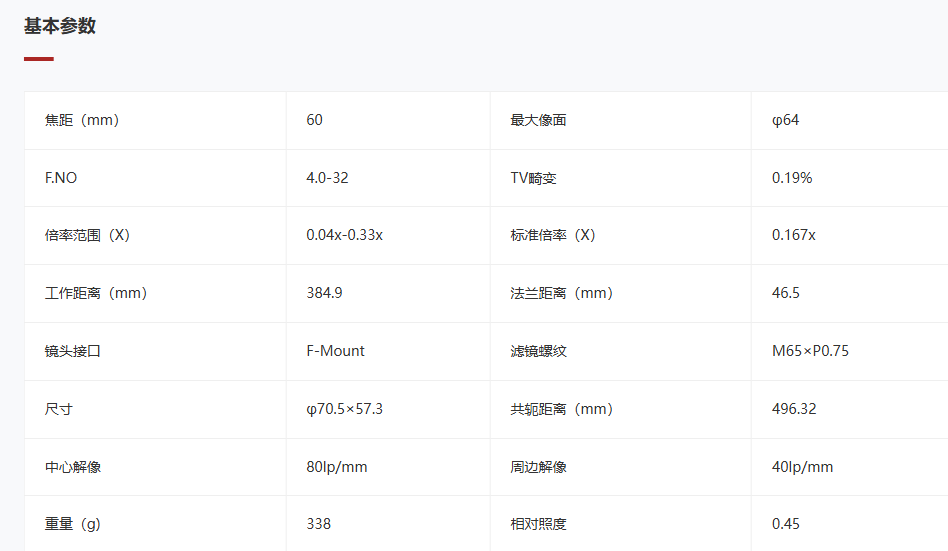Click the 滤镜螺纹 label cell
Screen dimensions: 948x551
coord(620,351)
